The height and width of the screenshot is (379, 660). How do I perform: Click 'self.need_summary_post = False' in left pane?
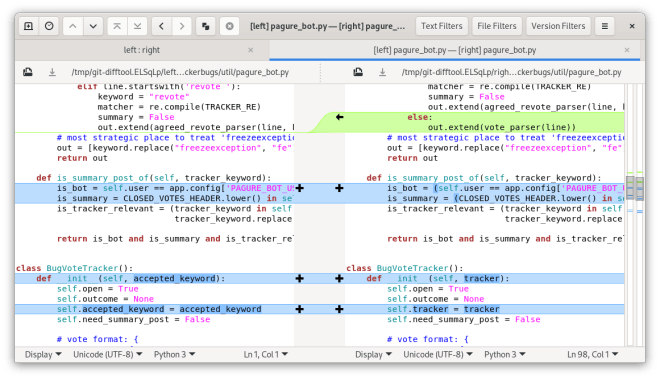click(133, 319)
